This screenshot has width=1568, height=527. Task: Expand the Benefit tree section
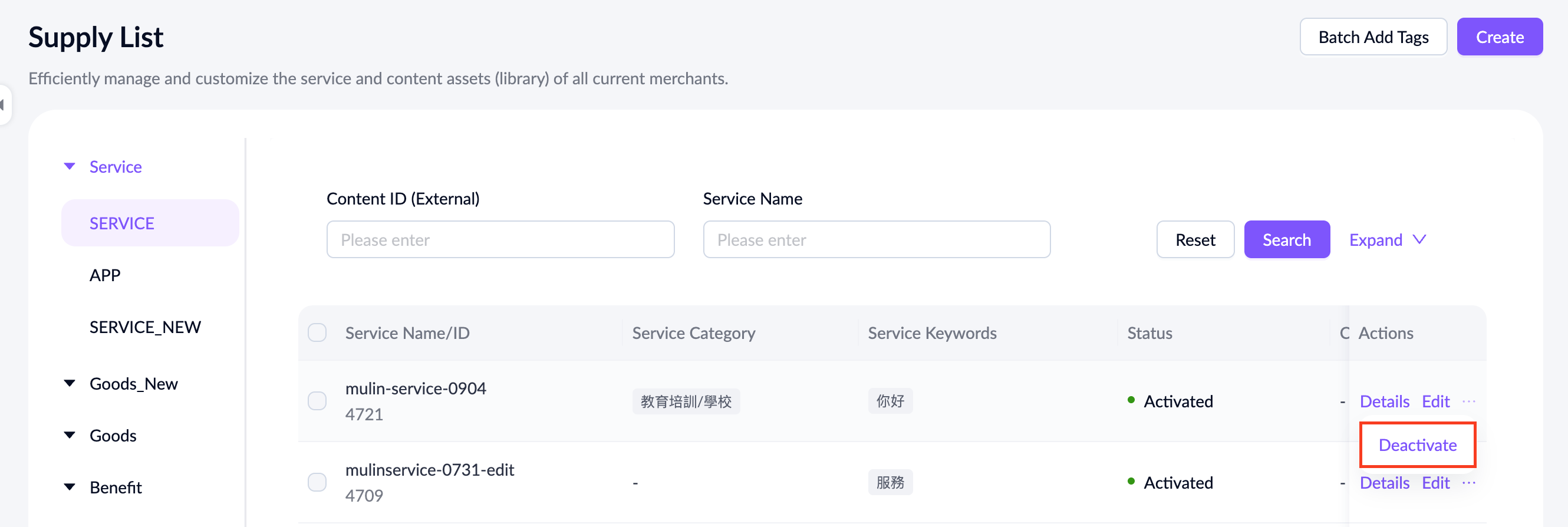(x=70, y=487)
